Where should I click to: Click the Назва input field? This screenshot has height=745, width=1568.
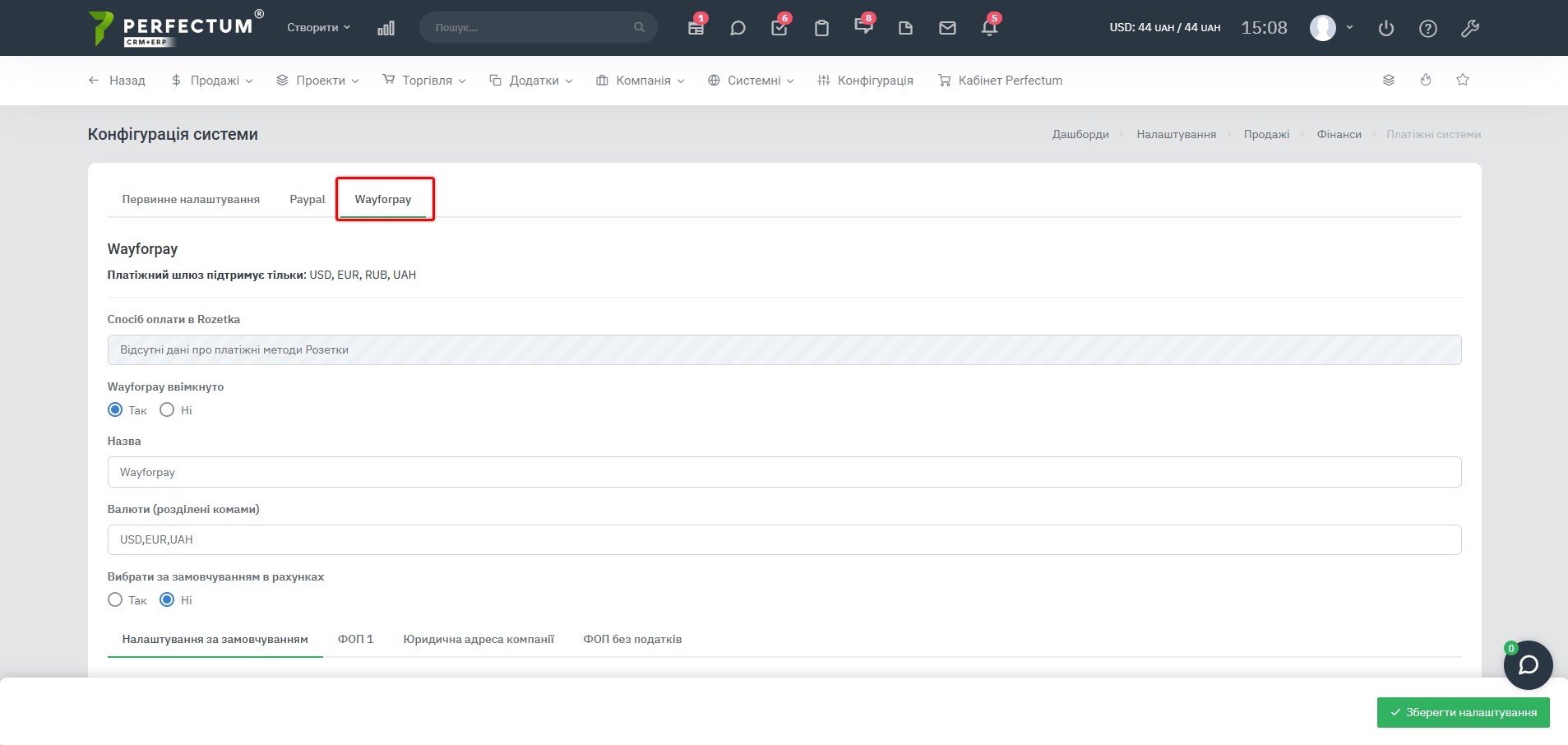click(784, 472)
